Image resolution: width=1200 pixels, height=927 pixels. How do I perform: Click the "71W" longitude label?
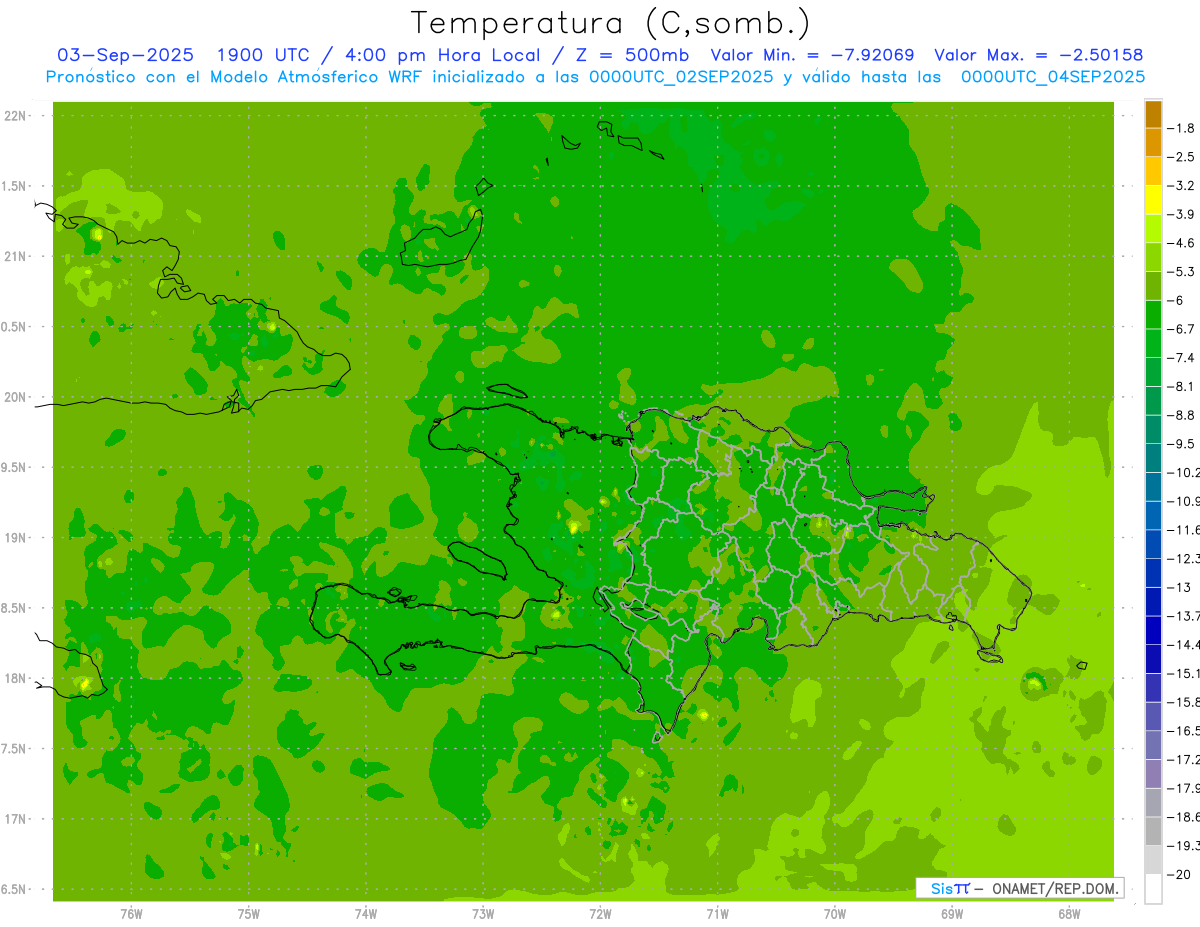coord(717,914)
